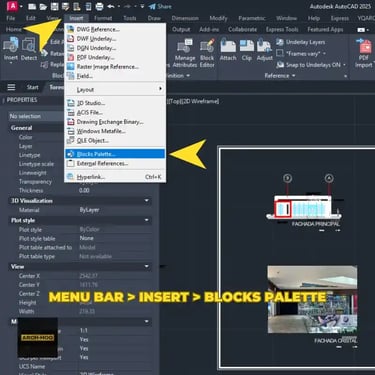Click the Open file icon in quick access toolbar
375x375 pixels.
click(43, 6)
